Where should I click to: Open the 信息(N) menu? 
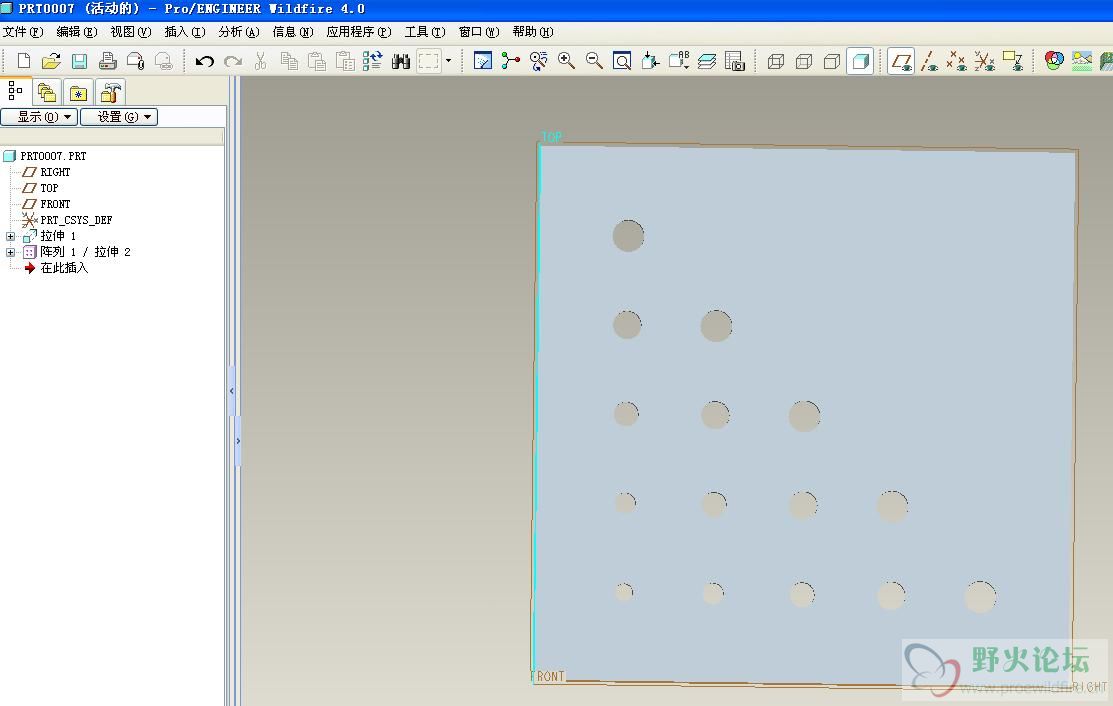tap(292, 32)
